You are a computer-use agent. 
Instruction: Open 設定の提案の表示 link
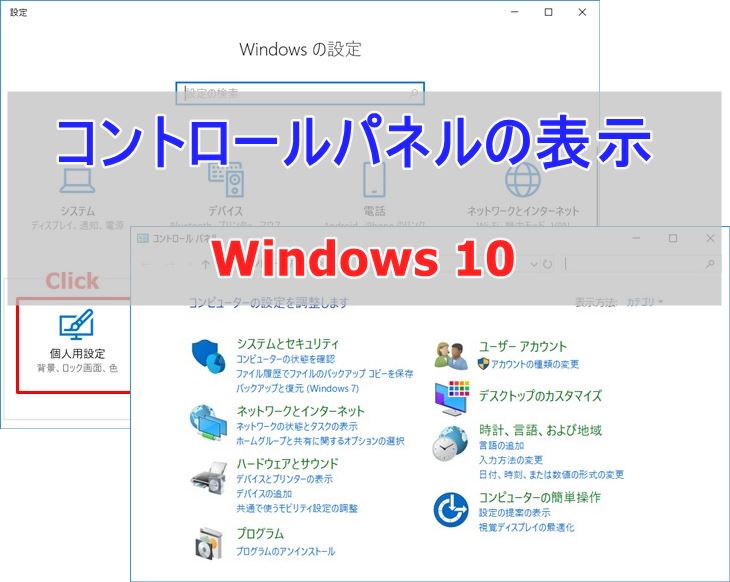click(514, 513)
